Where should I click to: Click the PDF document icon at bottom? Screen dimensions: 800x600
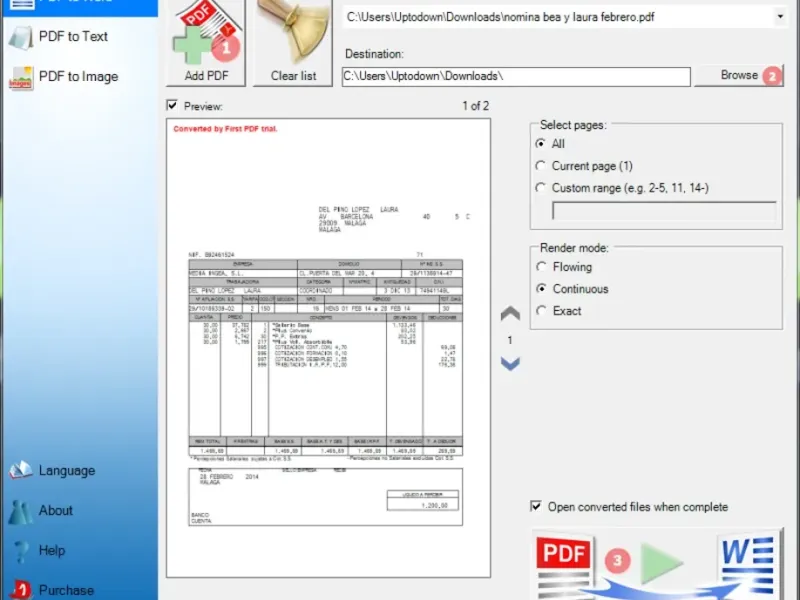point(564,565)
